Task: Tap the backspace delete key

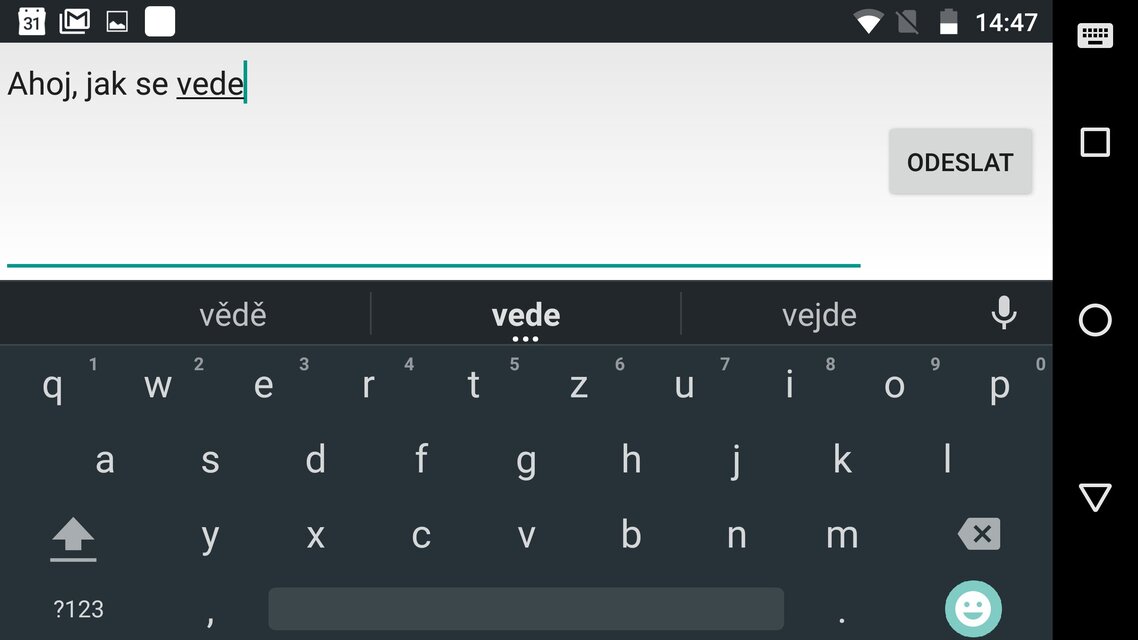Action: point(979,534)
